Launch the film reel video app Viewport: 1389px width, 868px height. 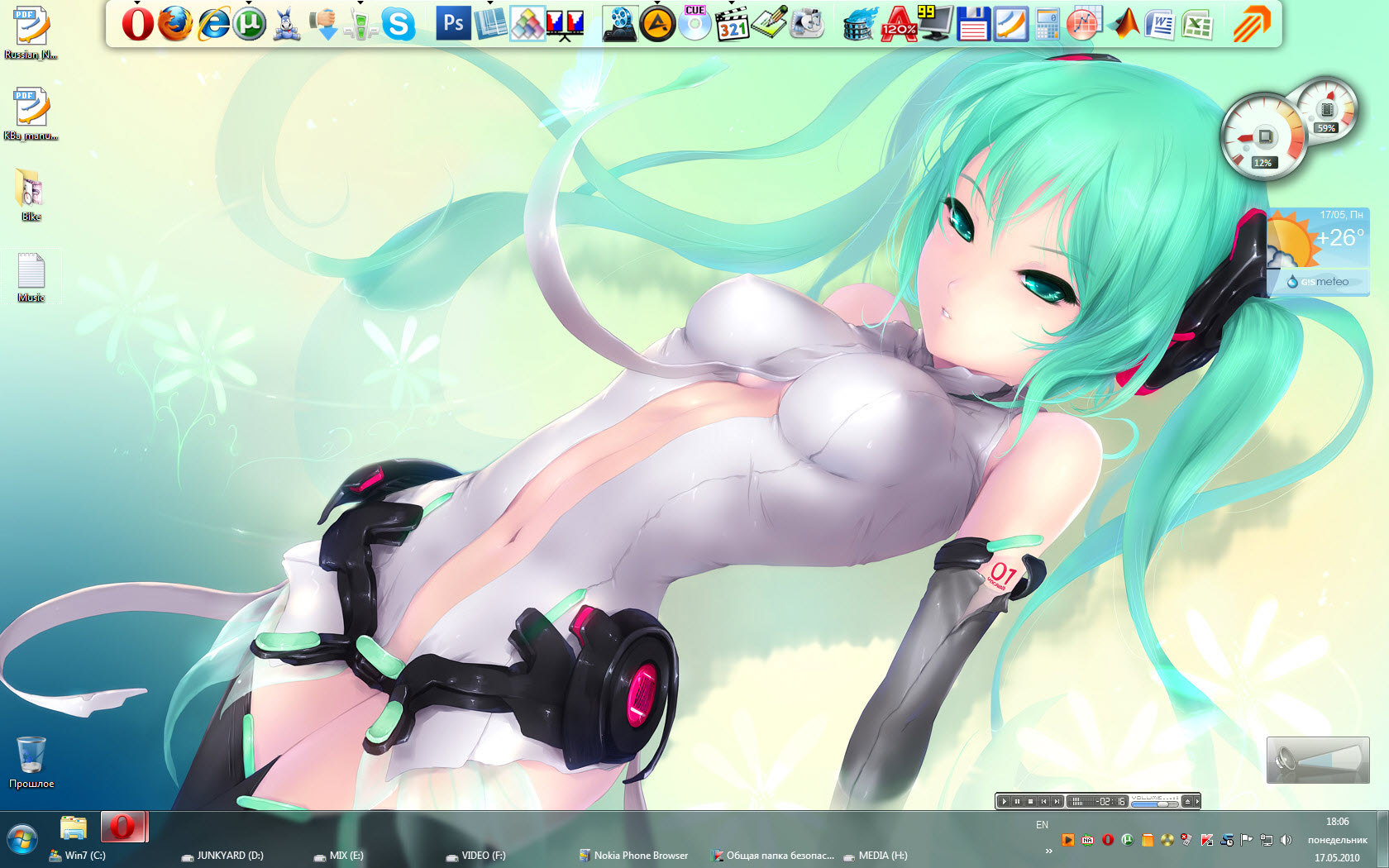[619, 25]
